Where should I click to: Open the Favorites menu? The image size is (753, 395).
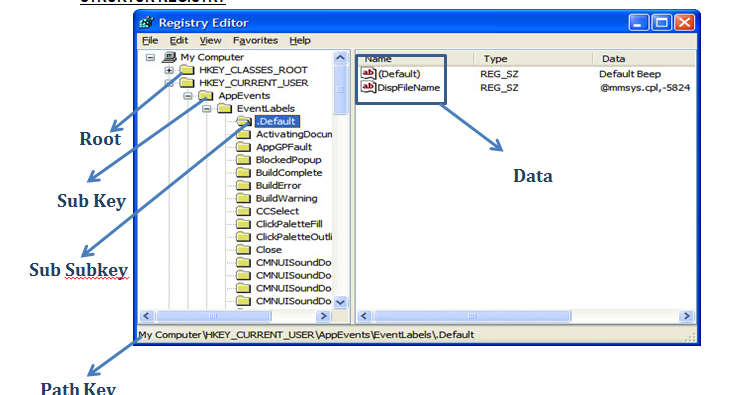(x=255, y=41)
